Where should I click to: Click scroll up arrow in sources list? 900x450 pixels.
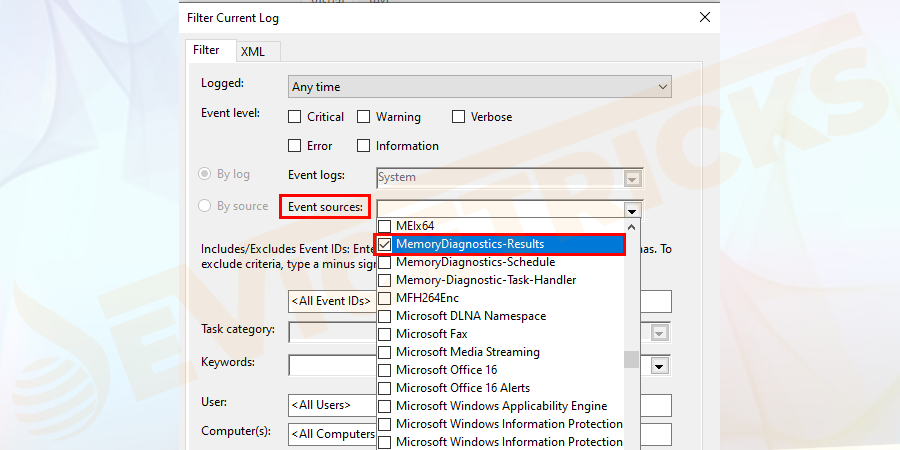tap(631, 227)
